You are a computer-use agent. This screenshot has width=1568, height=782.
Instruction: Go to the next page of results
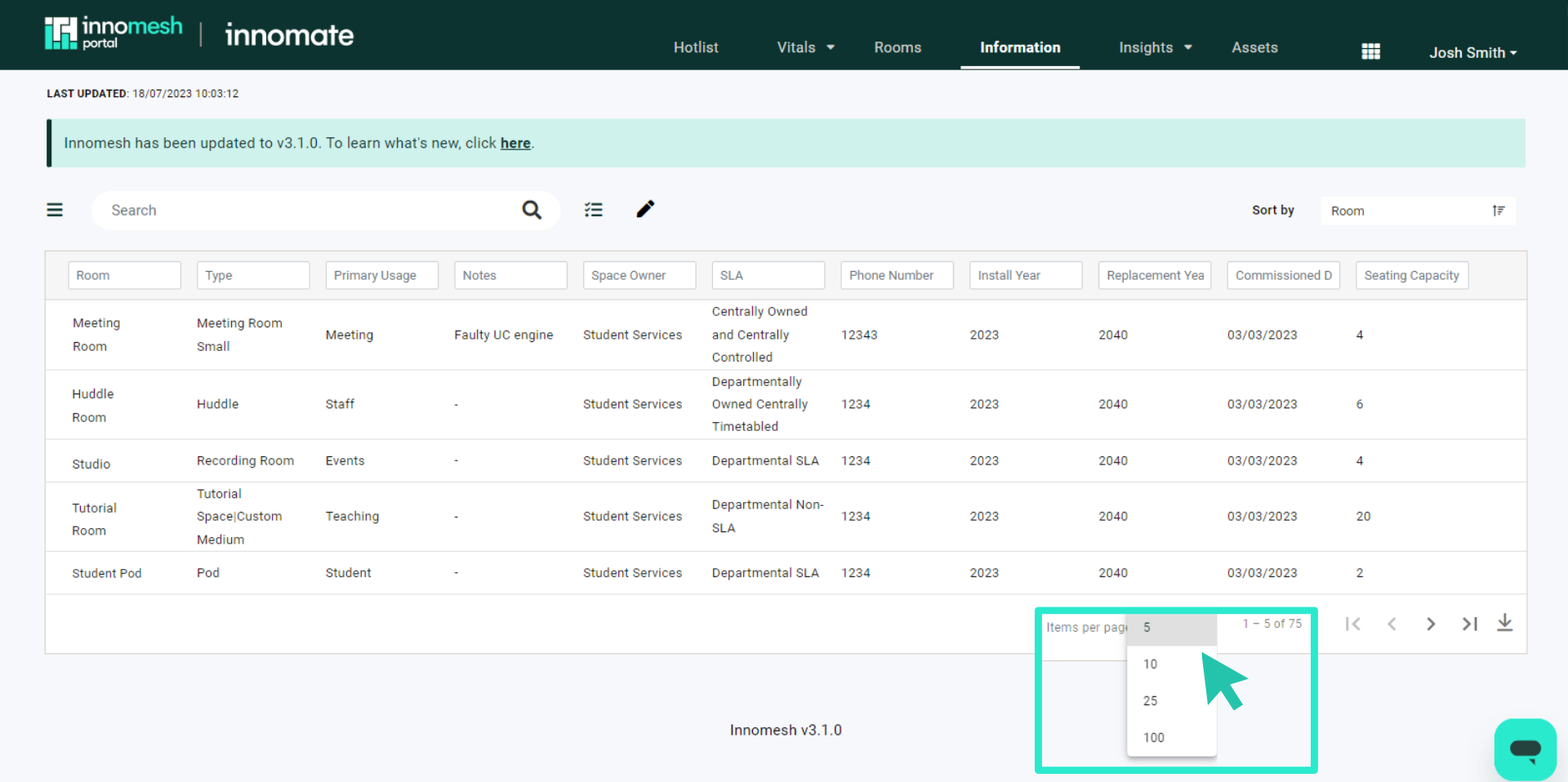1431,624
